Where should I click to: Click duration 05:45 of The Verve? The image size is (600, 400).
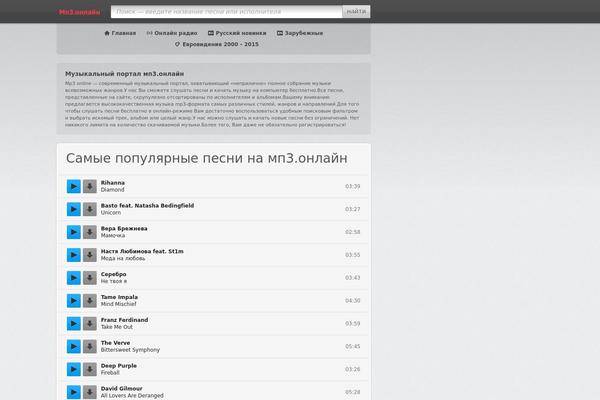(x=352, y=346)
